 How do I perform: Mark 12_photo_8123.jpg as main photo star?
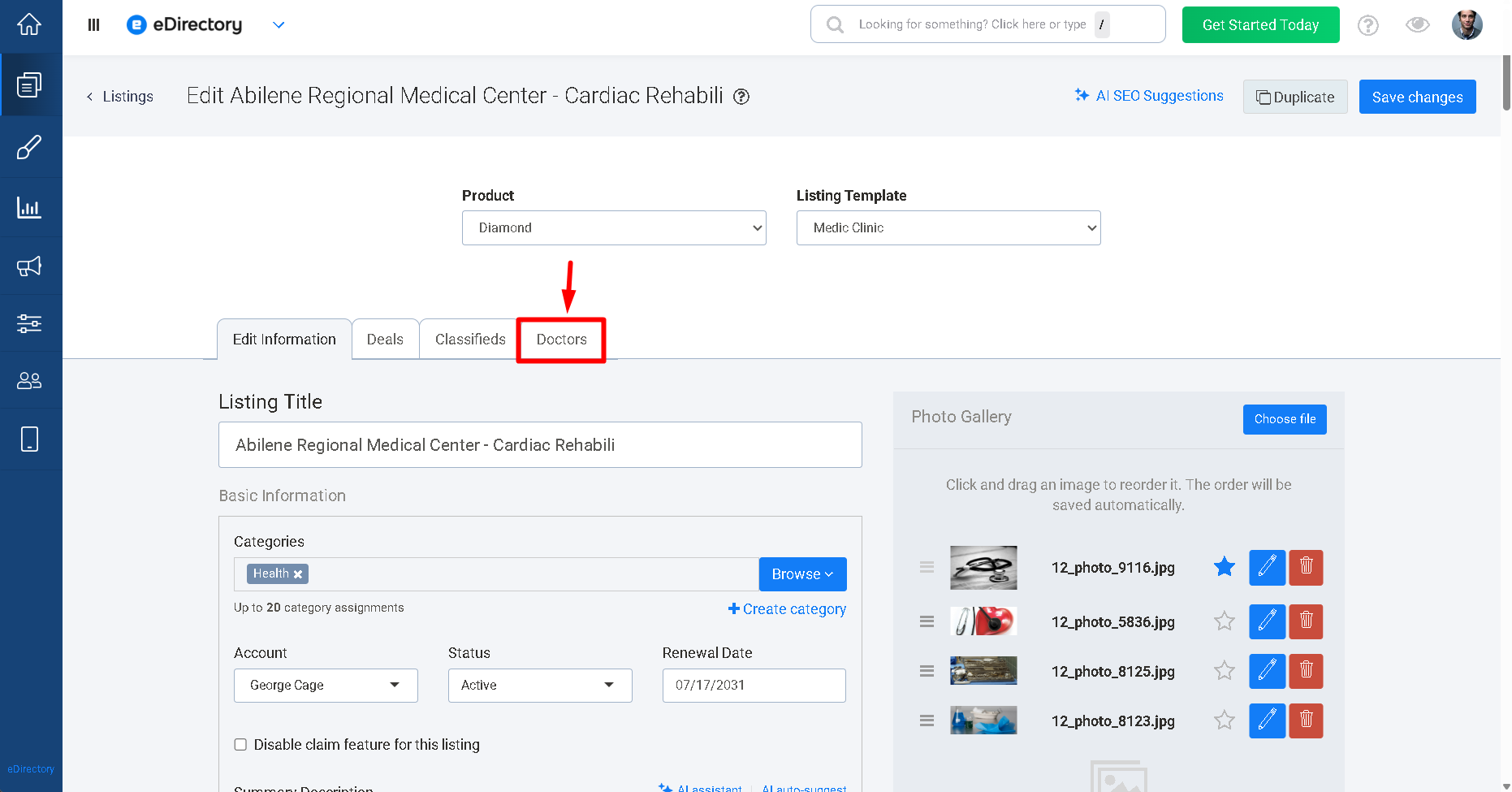click(x=1225, y=721)
